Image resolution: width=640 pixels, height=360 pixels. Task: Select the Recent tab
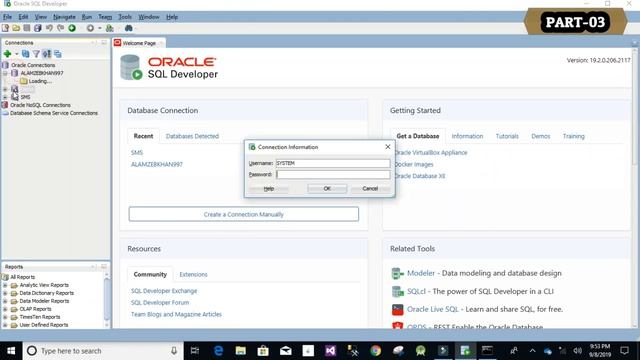coord(143,136)
